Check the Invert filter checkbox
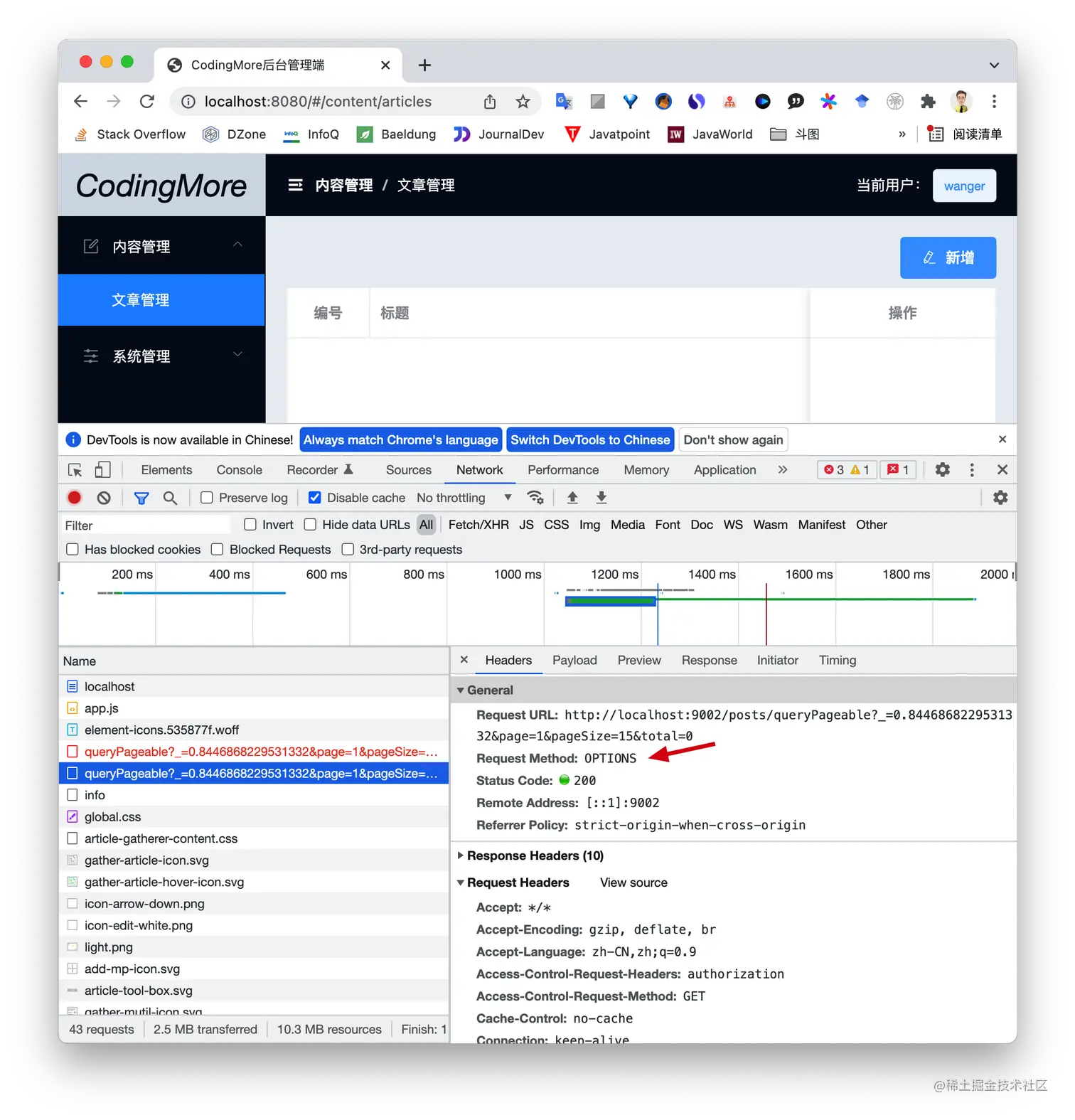Image resolution: width=1075 pixels, height=1120 pixels. tap(250, 525)
